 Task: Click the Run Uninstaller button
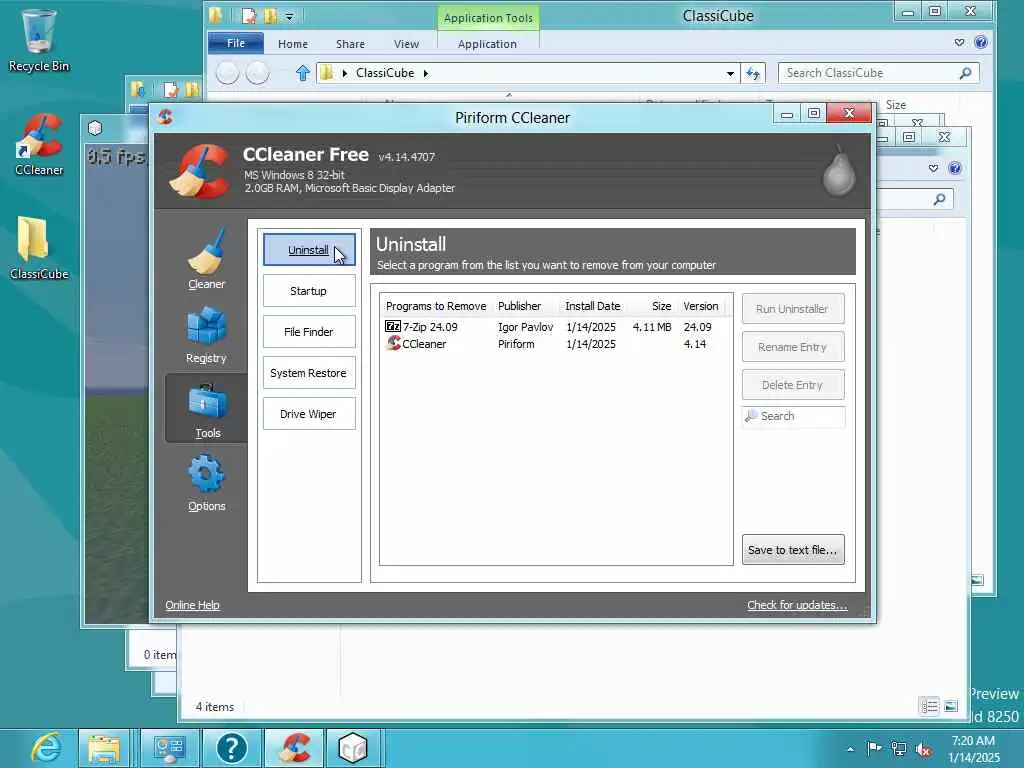pos(792,309)
